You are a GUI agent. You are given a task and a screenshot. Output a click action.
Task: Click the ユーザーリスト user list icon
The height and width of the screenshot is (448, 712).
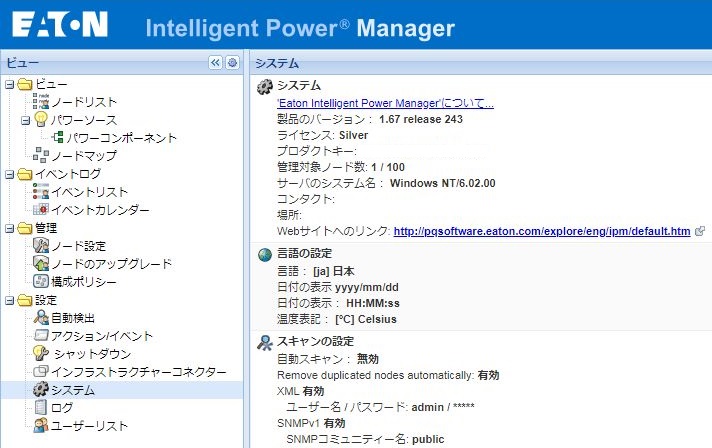click(x=41, y=426)
